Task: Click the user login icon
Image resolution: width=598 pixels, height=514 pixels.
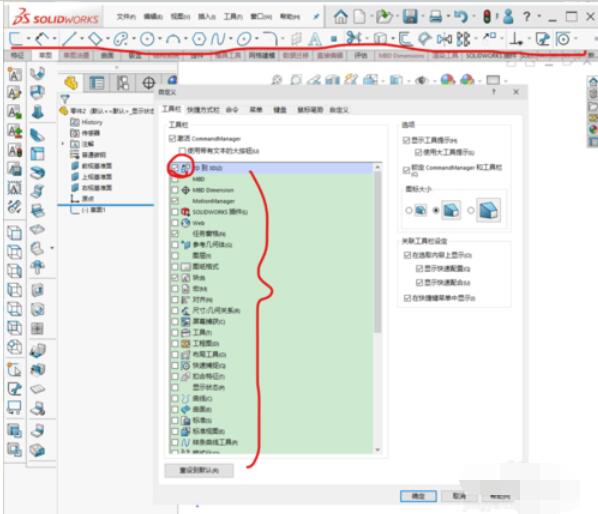Action: coord(508,16)
